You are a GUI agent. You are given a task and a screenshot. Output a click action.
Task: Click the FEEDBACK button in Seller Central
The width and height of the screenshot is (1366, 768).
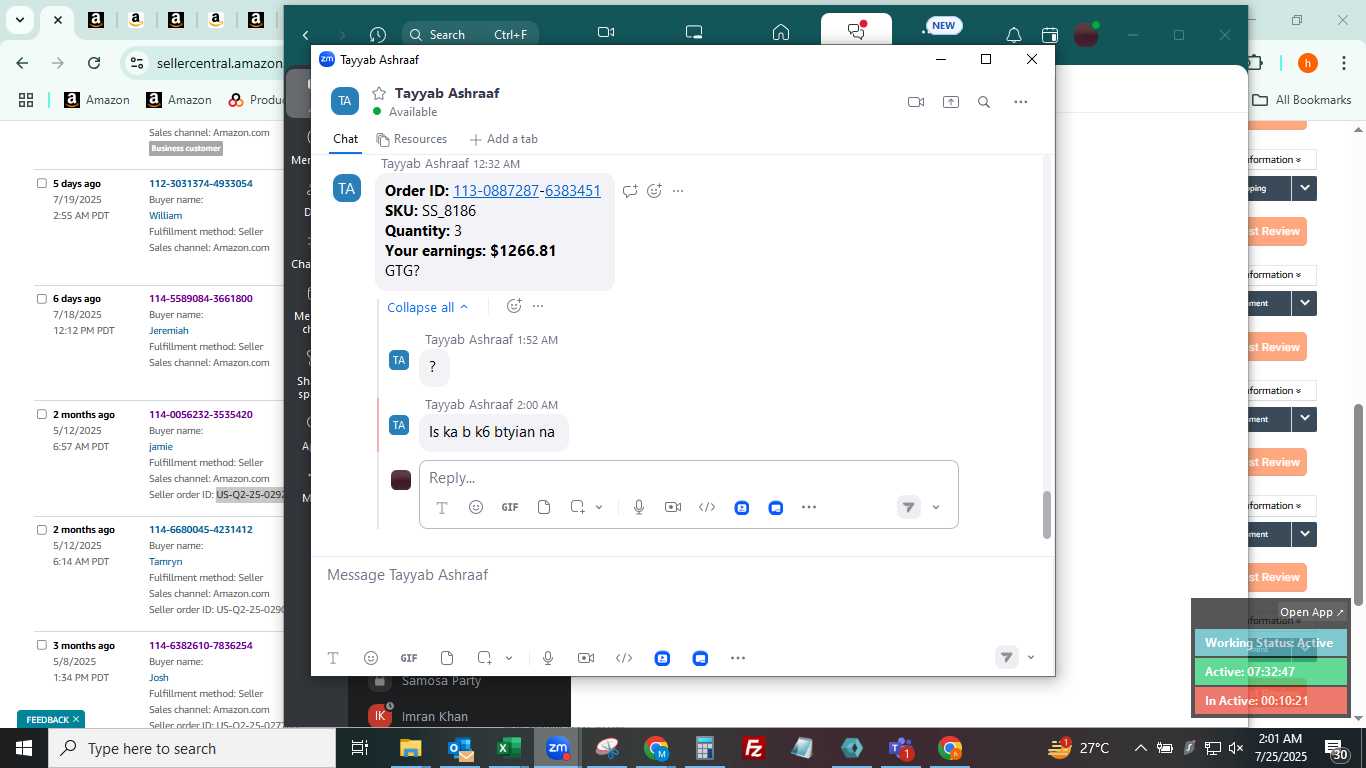click(51, 719)
